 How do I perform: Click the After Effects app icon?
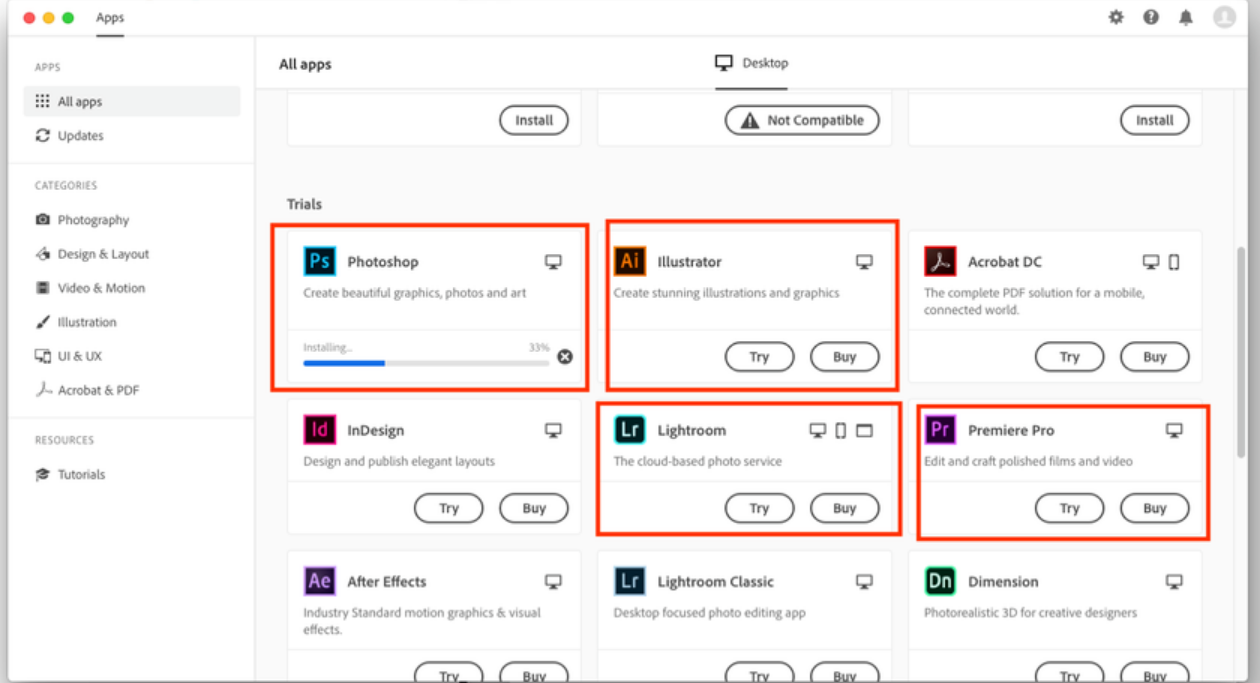[x=320, y=581]
